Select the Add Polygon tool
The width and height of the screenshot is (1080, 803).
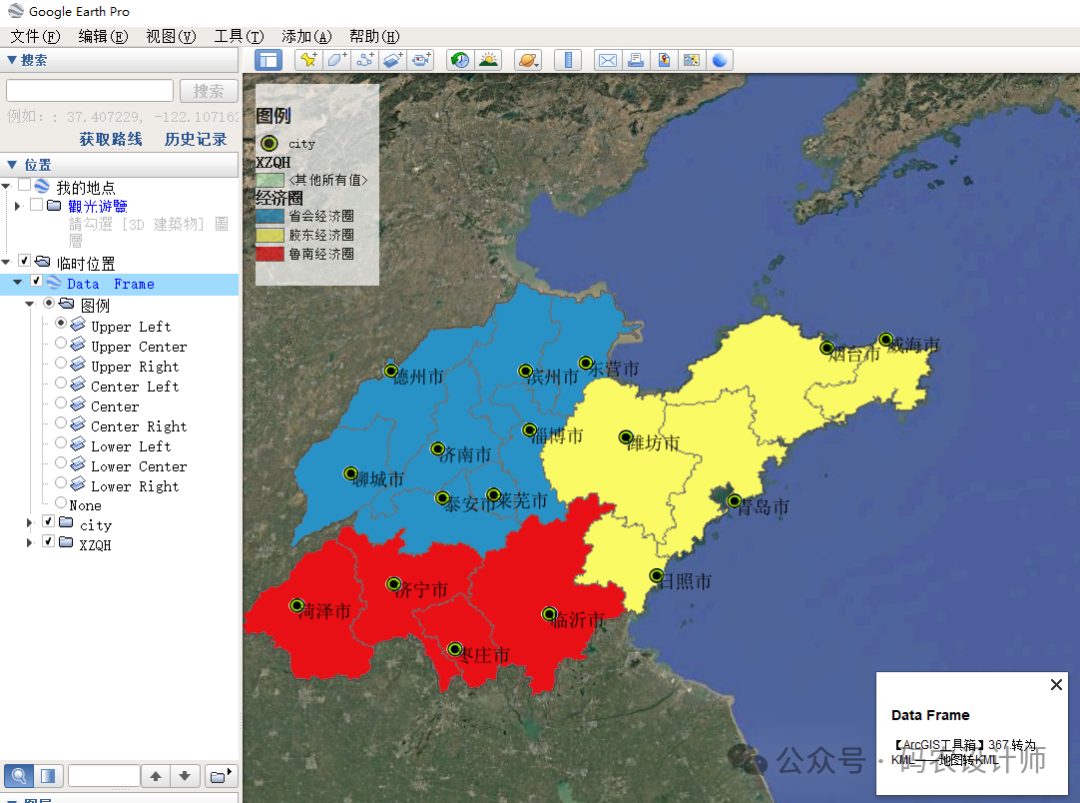click(x=337, y=60)
